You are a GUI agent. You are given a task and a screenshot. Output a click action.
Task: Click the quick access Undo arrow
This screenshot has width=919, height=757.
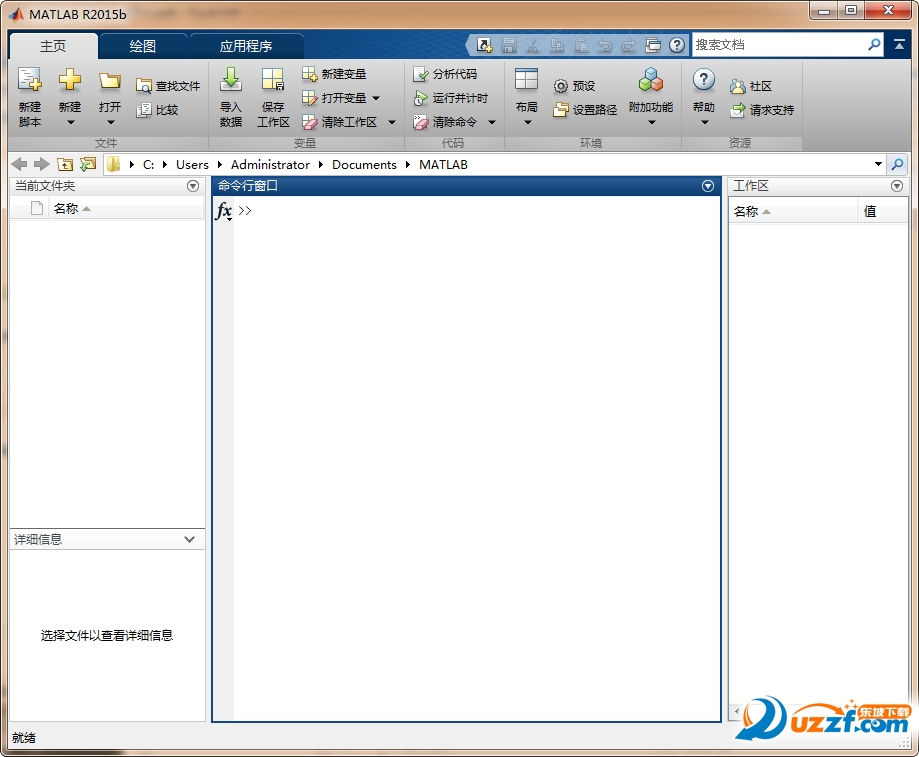tap(605, 45)
